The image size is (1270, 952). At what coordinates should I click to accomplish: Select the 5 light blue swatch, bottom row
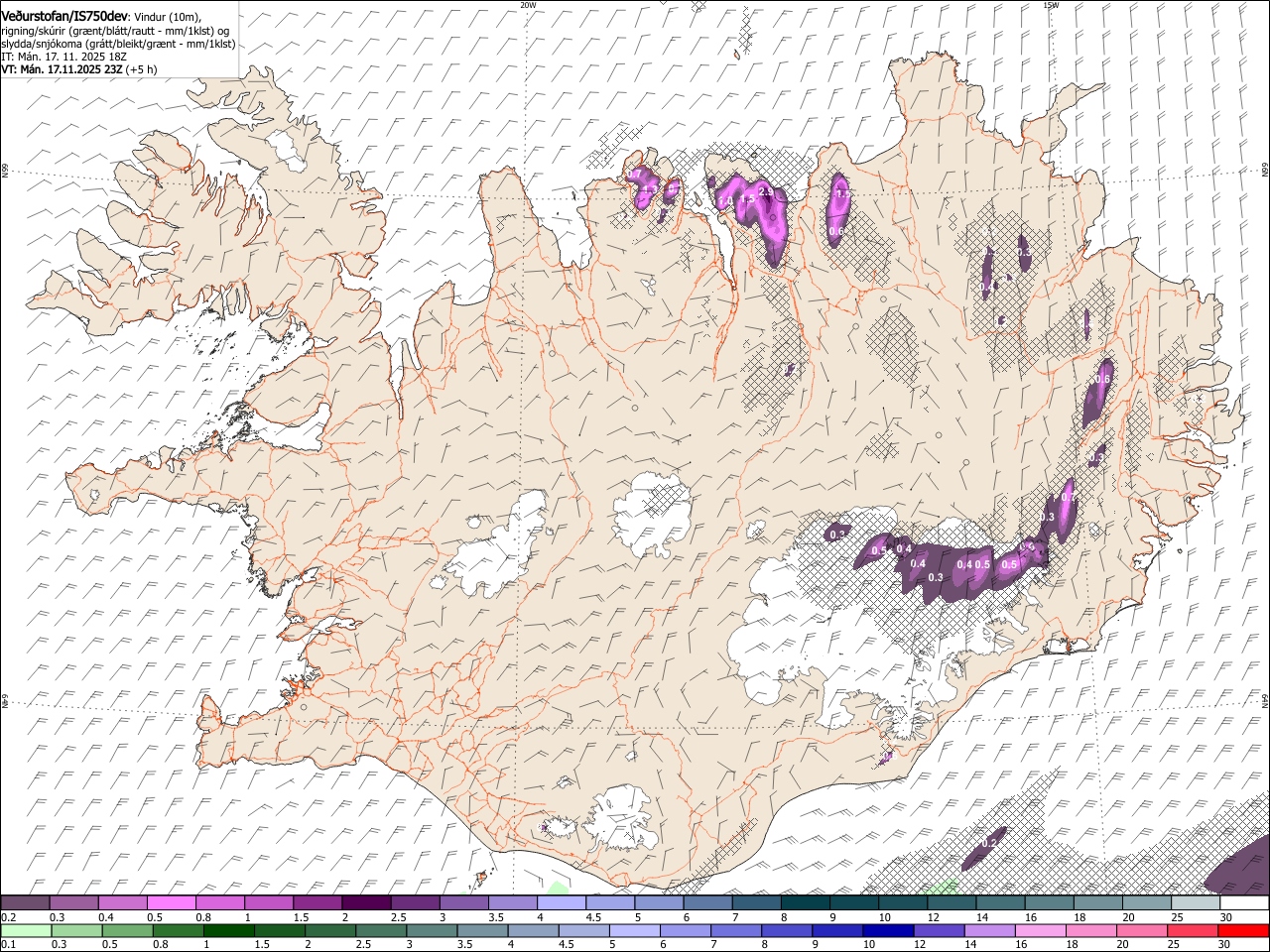coord(634,931)
